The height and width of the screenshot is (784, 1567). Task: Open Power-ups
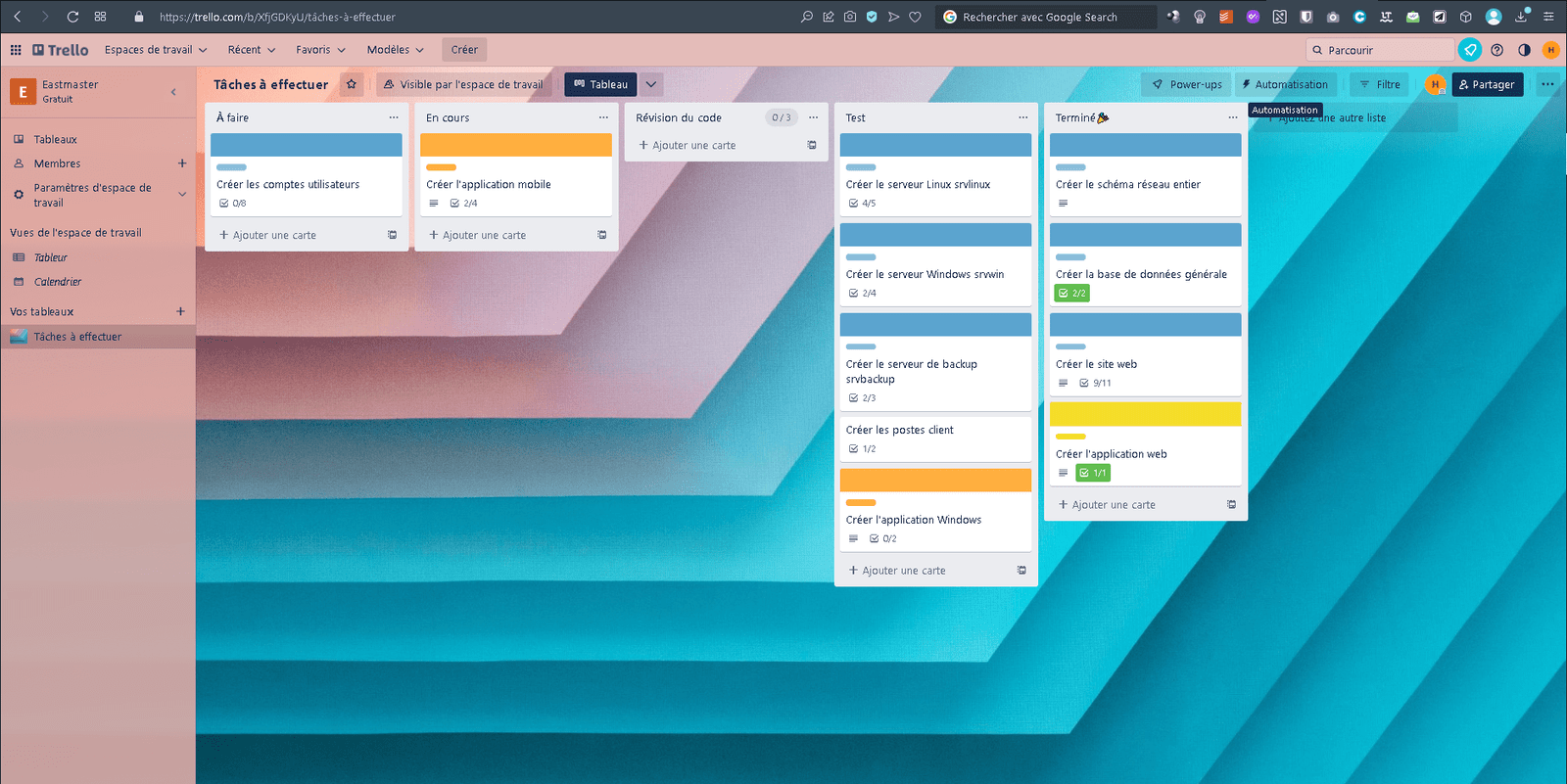[x=1186, y=84]
